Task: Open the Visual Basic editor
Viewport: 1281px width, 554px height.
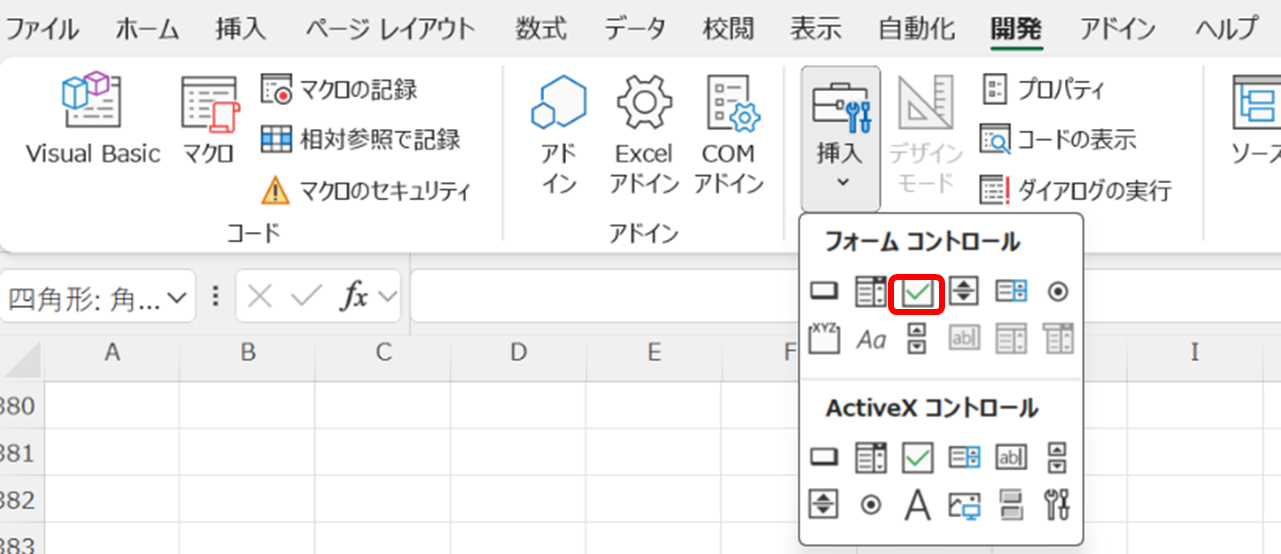Action: (92, 119)
